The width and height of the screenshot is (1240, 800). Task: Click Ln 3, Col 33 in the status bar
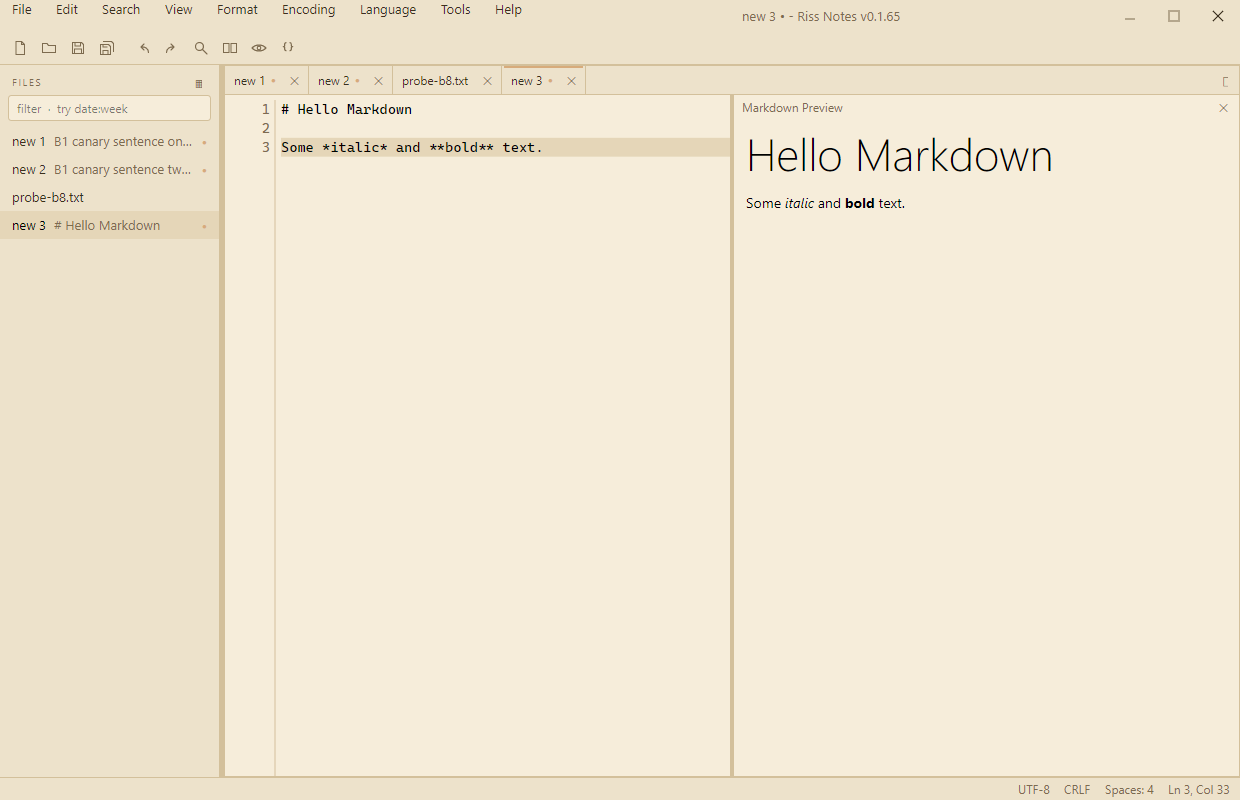click(1199, 790)
